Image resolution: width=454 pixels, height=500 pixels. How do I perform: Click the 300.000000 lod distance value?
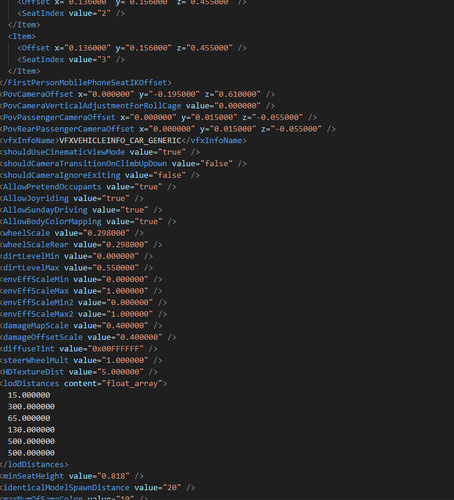pyautogui.click(x=31, y=407)
